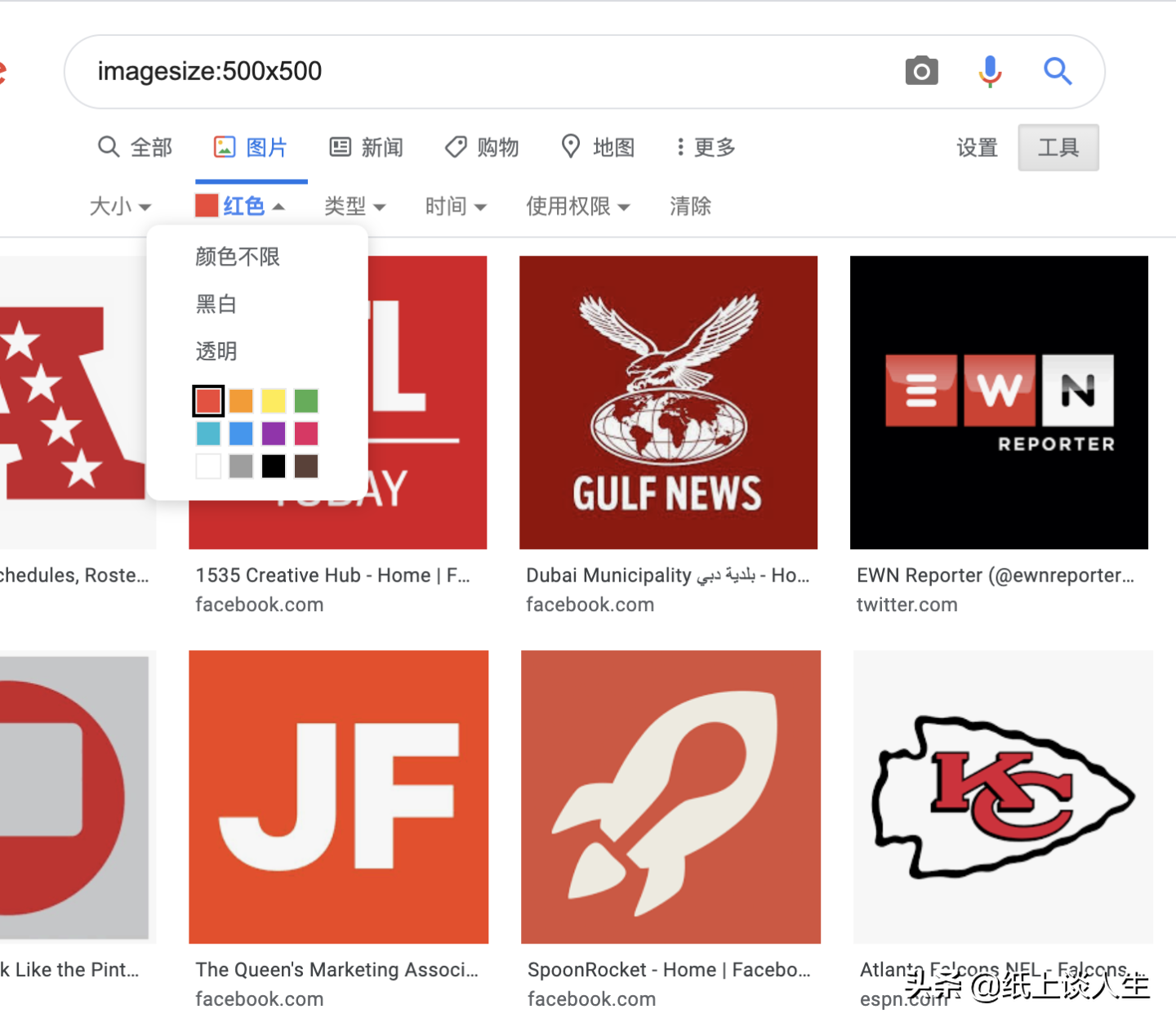The image size is (1176, 1027).
Task: Click the magnifying glass search icon
Action: [1058, 71]
